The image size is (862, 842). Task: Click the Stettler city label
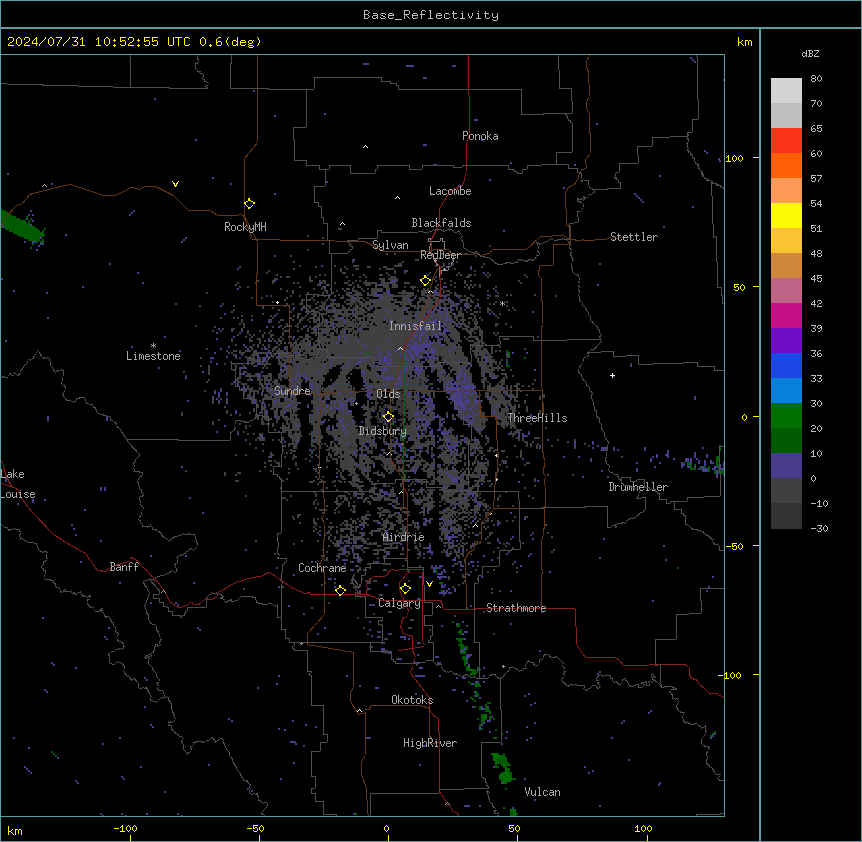[634, 237]
